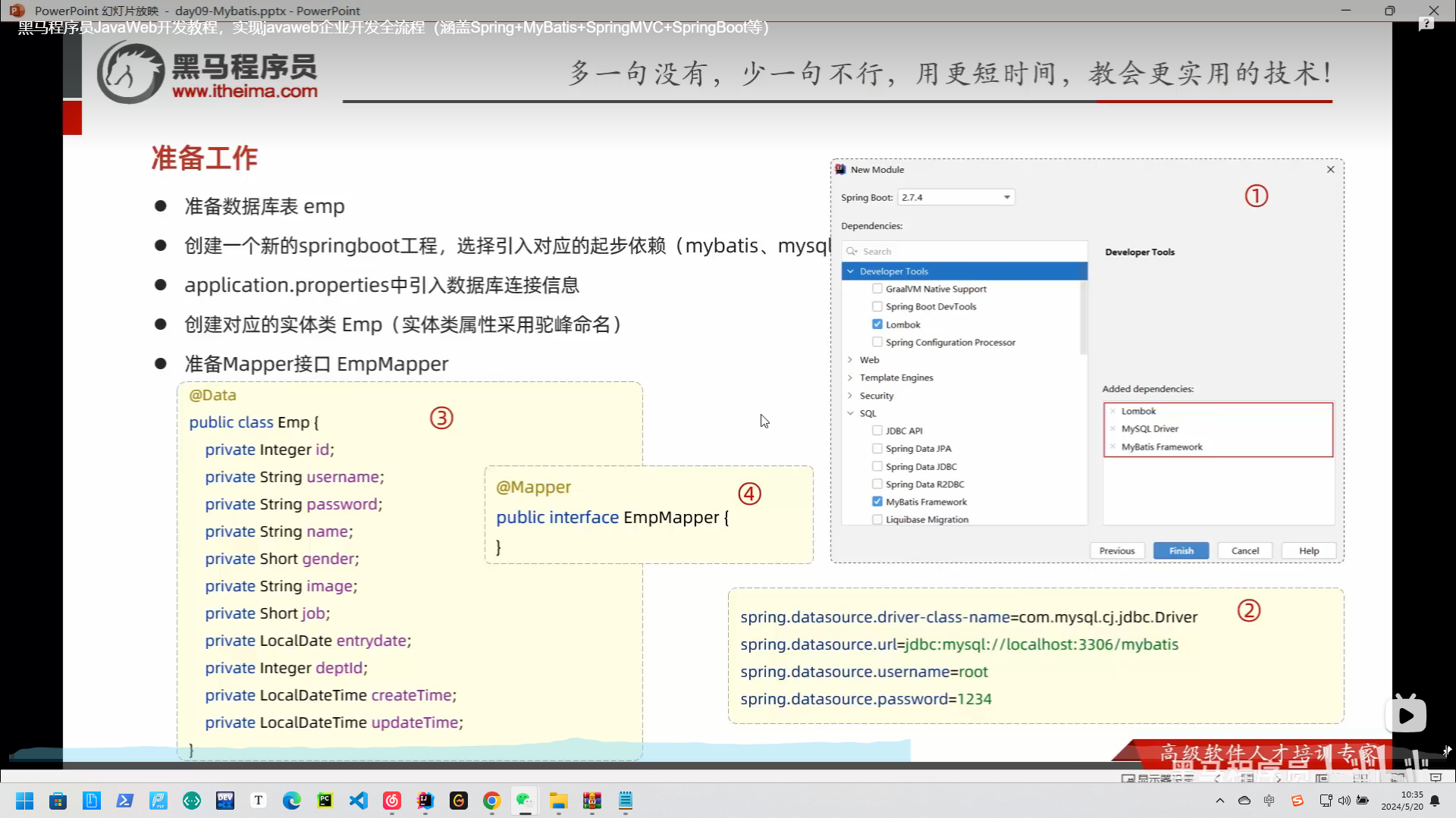The width and height of the screenshot is (1456, 818).
Task: Open the black G icon app in taskbar
Action: [459, 801]
